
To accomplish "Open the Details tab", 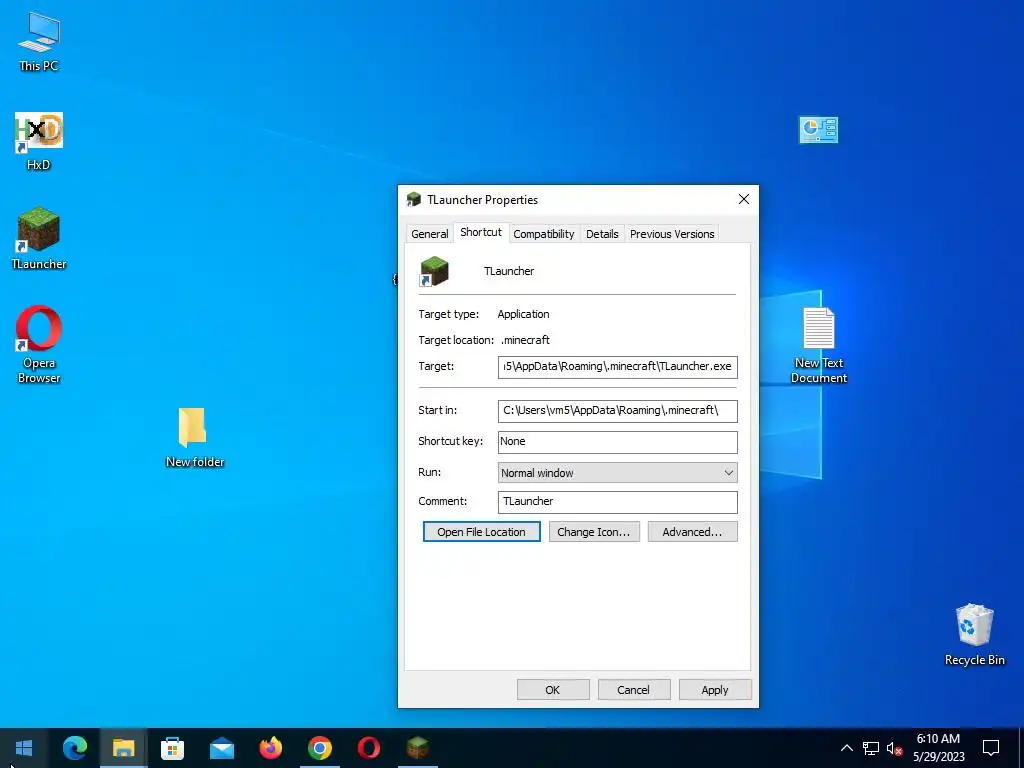I will [x=601, y=234].
